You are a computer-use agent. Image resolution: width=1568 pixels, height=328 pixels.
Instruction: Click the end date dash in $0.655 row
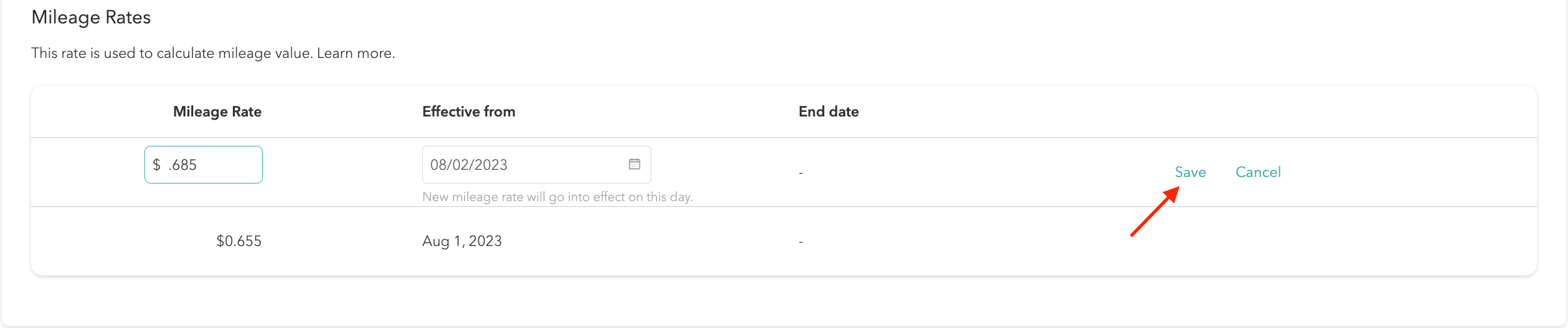(801, 242)
